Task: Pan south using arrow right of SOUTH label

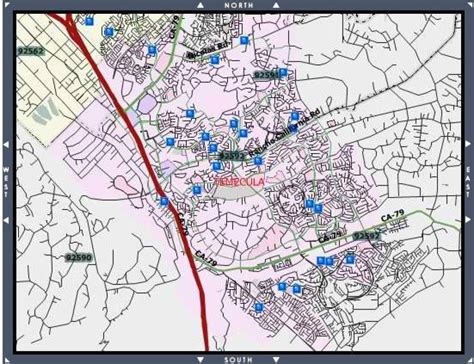Action: coord(276,360)
